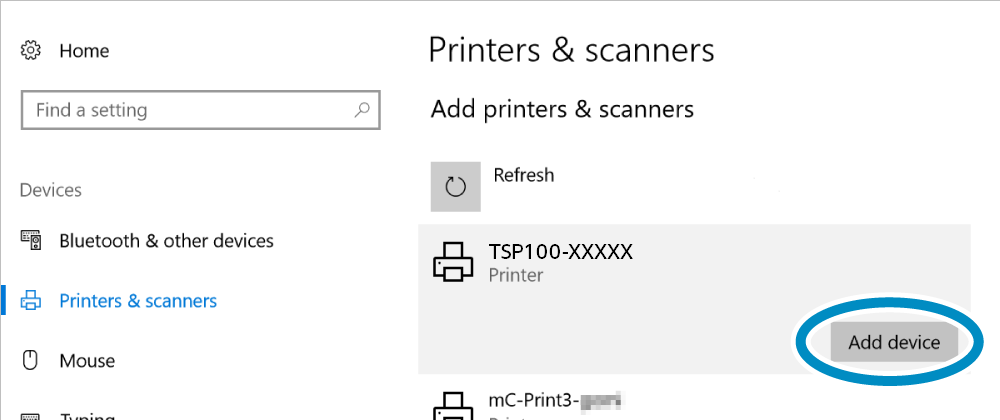Image resolution: width=1000 pixels, height=420 pixels.
Task: Open Bluetooth & other devices settings
Action: [166, 241]
